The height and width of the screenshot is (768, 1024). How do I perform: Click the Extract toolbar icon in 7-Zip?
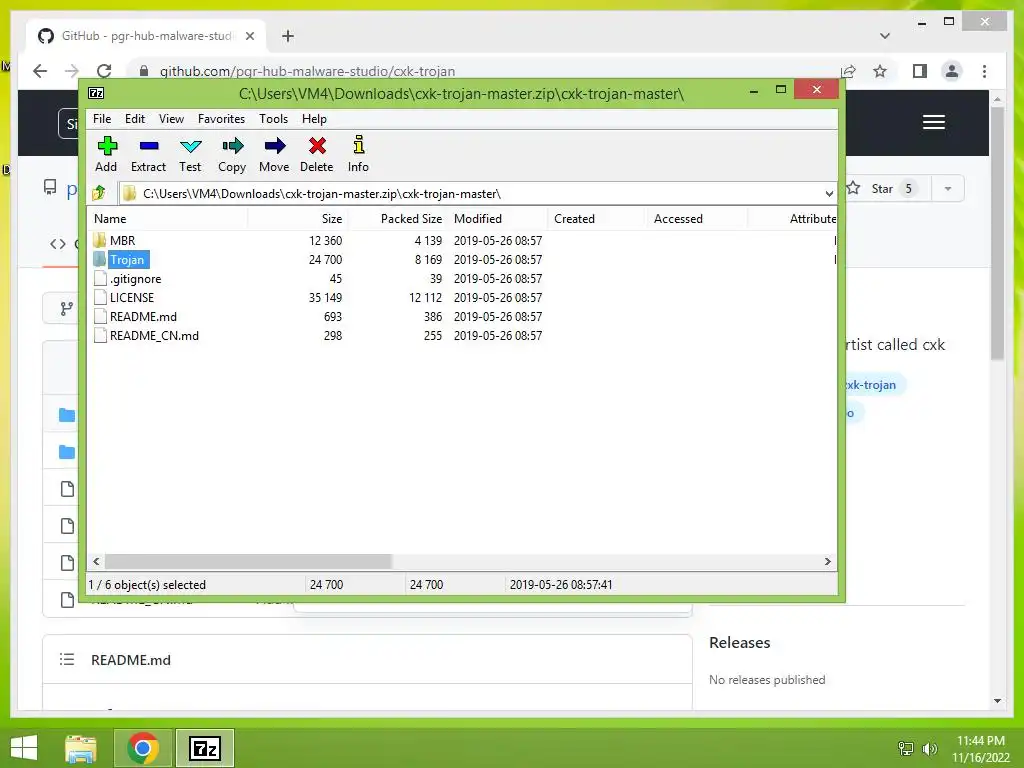(149, 146)
